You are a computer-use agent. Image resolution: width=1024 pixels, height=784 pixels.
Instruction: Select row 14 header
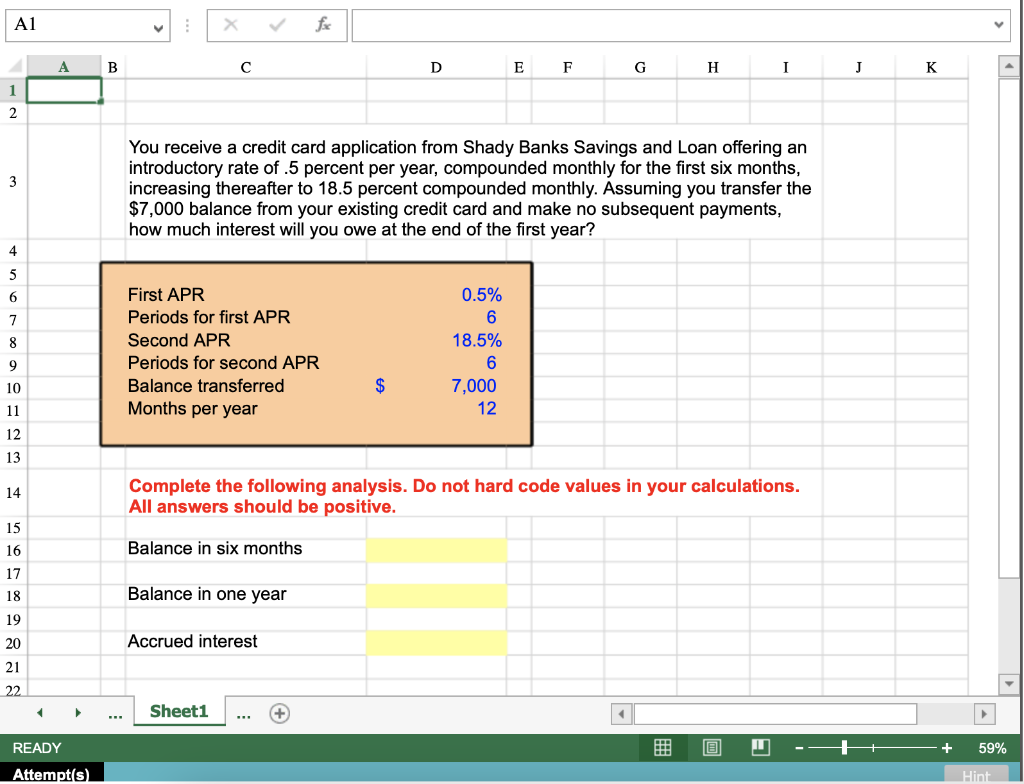click(13, 493)
